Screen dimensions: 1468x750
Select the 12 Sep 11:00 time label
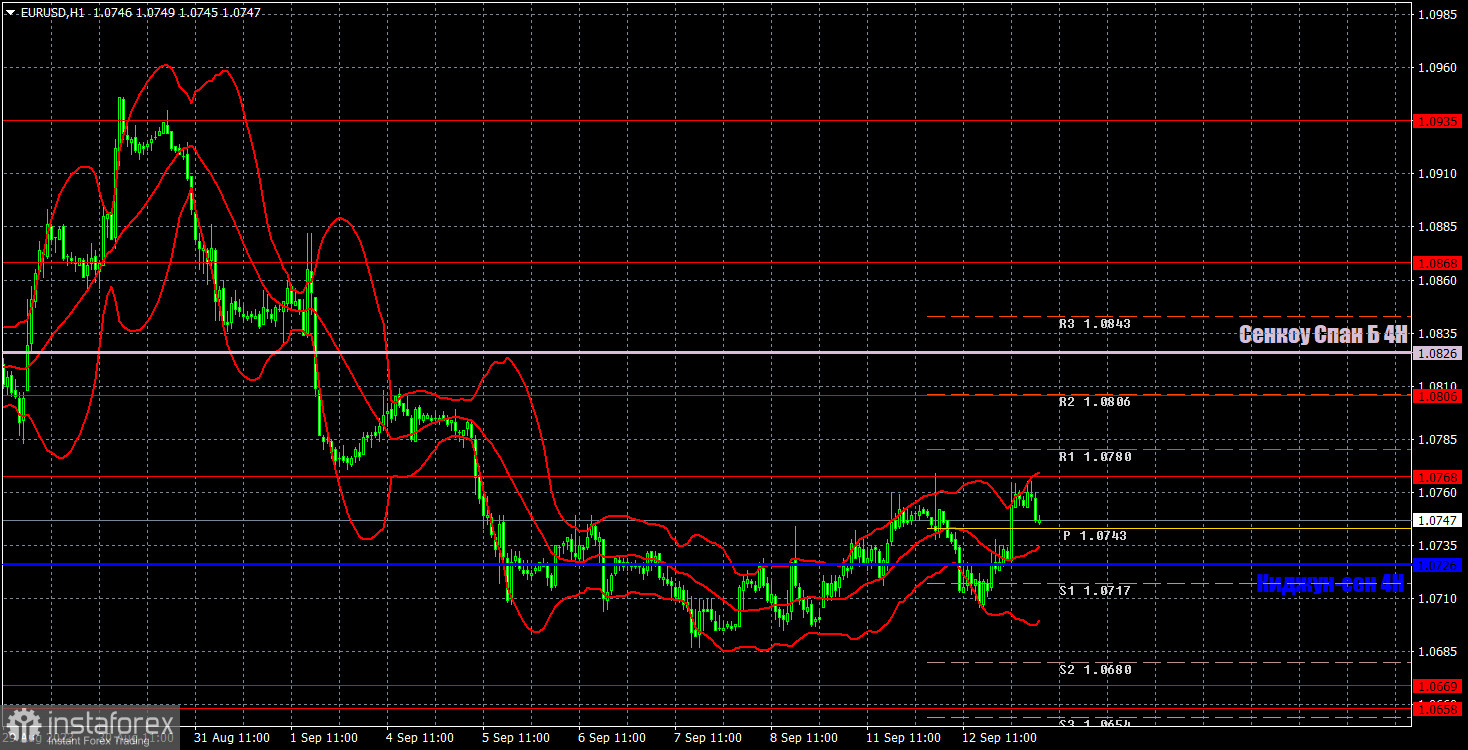click(999, 738)
